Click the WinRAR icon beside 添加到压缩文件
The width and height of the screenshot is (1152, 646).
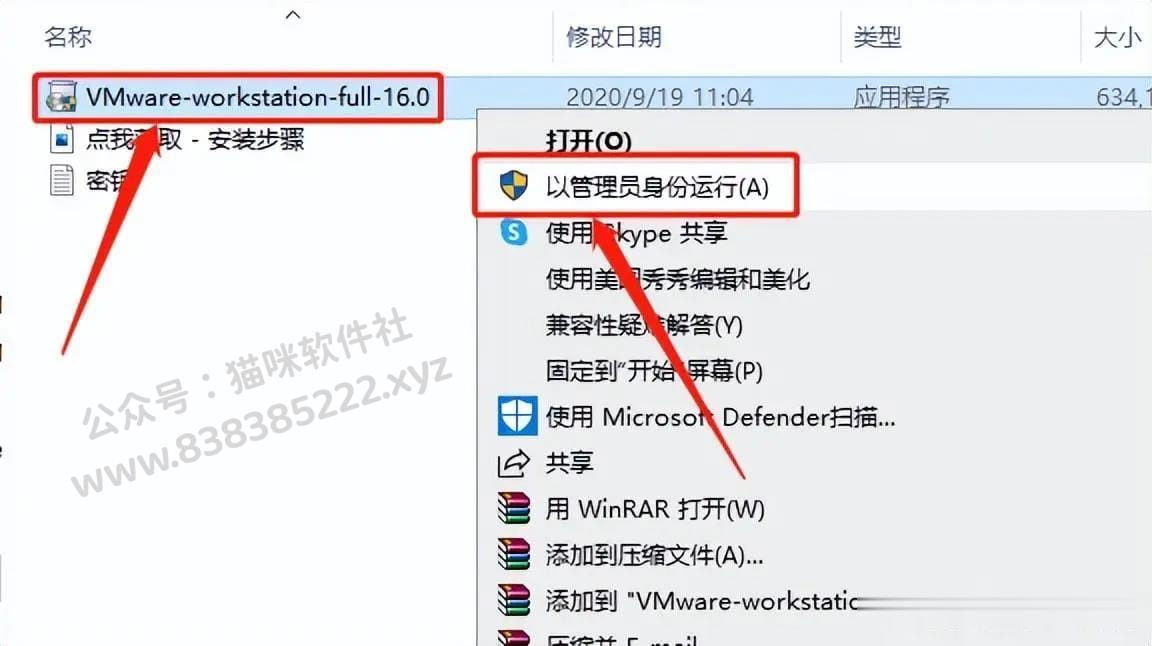pyautogui.click(x=514, y=555)
